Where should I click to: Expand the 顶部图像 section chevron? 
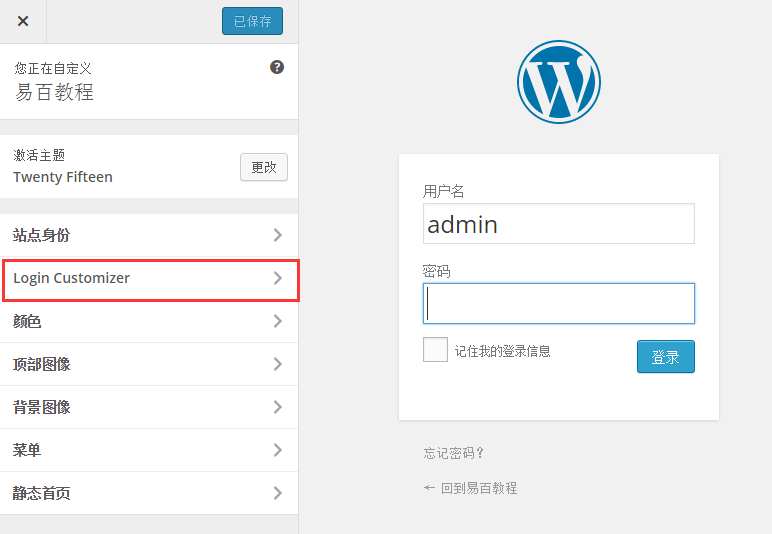(x=277, y=364)
